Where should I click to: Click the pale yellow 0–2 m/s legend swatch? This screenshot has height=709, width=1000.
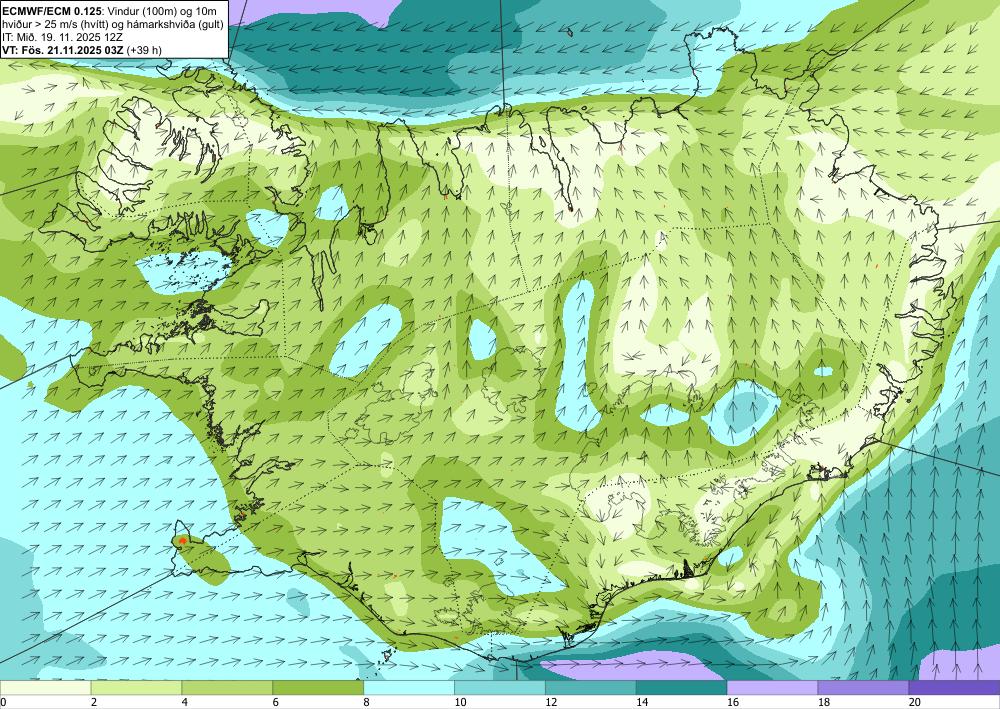pyautogui.click(x=45, y=688)
